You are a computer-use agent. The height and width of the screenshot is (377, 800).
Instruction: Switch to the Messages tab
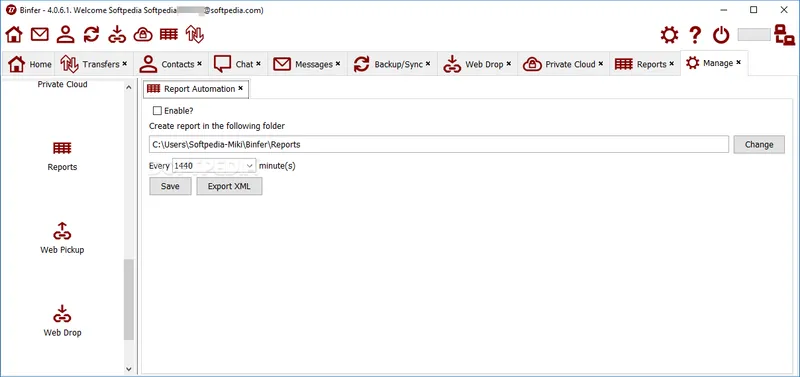click(307, 64)
